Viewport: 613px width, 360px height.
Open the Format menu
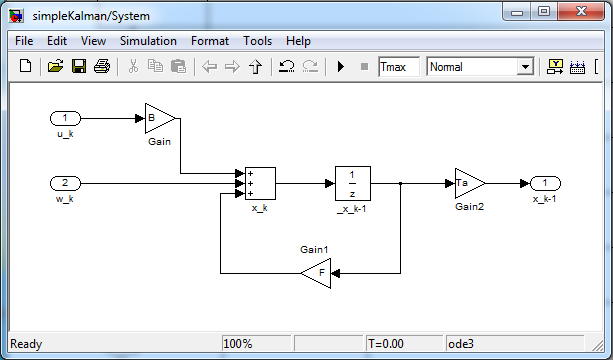pos(210,41)
